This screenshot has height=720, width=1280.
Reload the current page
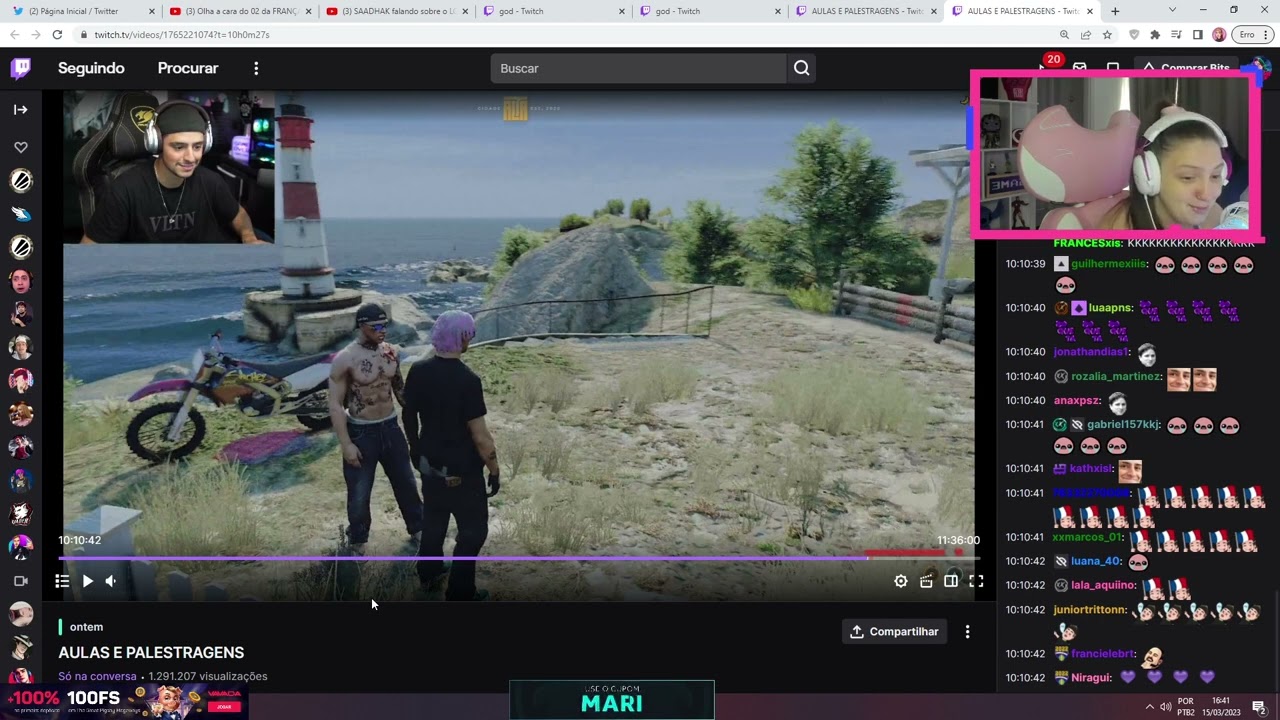[57, 34]
